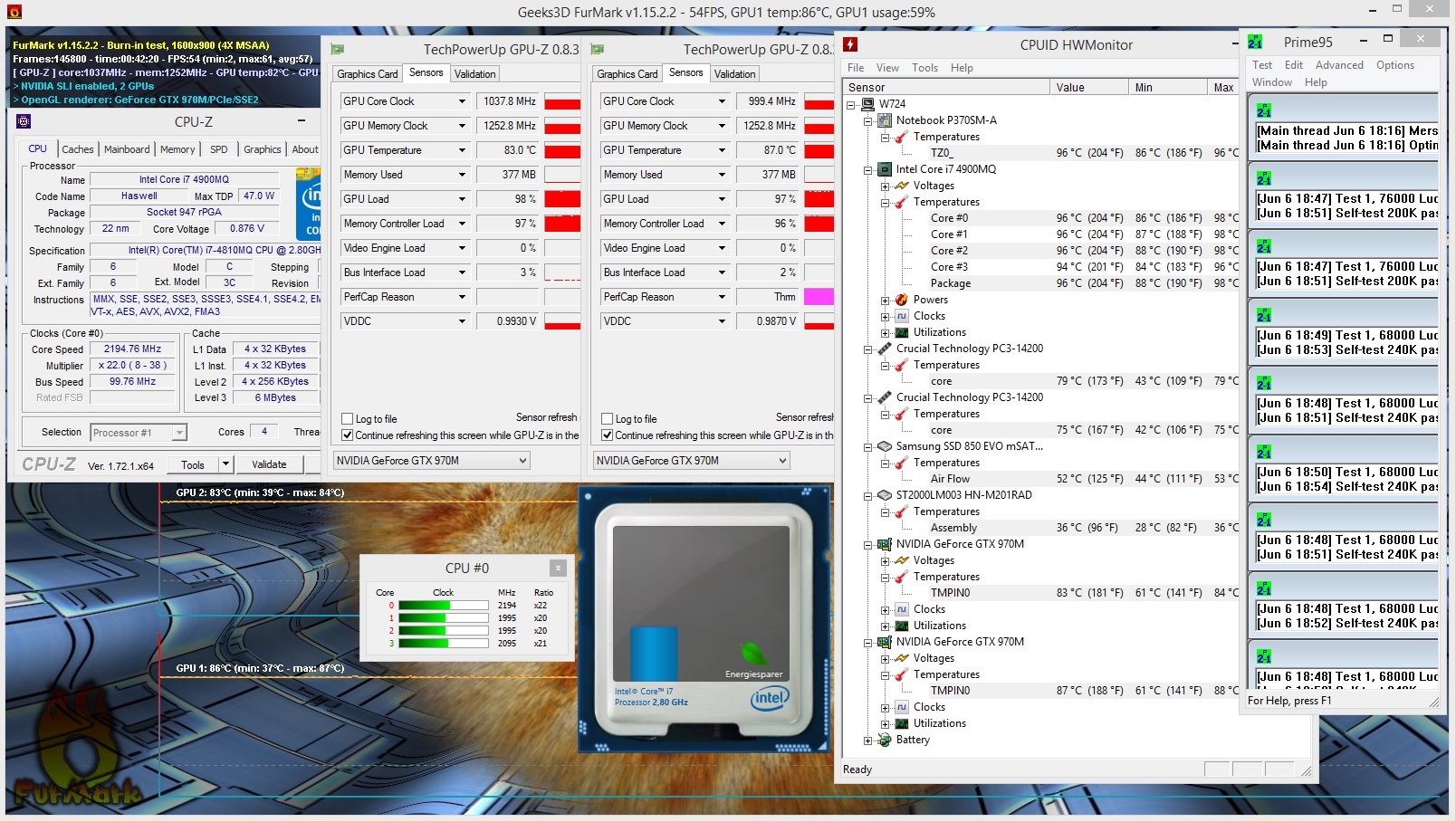The image size is (1456, 822).
Task: Close the CPU #0 clock popup
Action: (x=558, y=568)
